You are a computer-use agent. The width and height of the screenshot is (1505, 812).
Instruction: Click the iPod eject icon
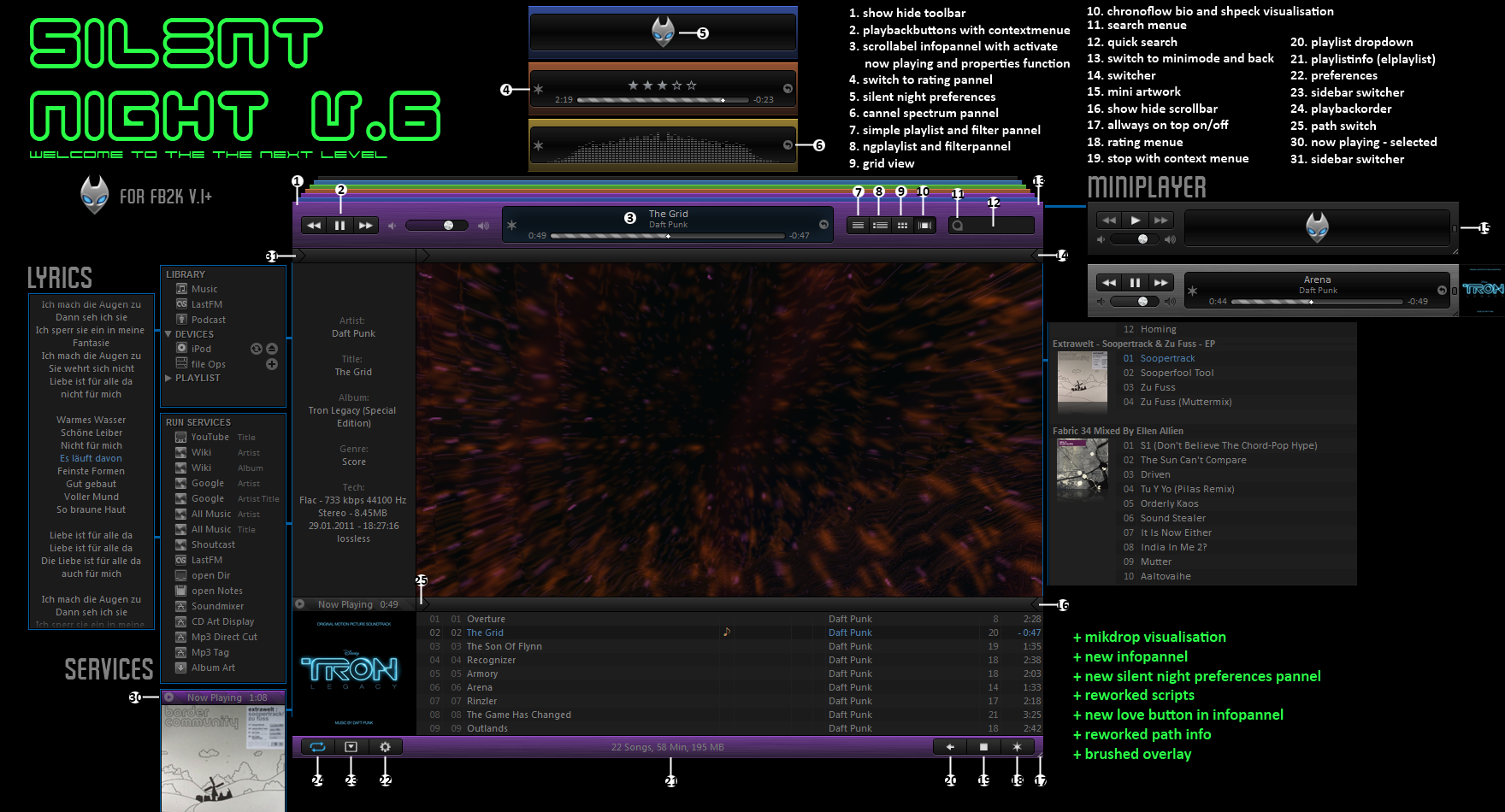pos(272,349)
